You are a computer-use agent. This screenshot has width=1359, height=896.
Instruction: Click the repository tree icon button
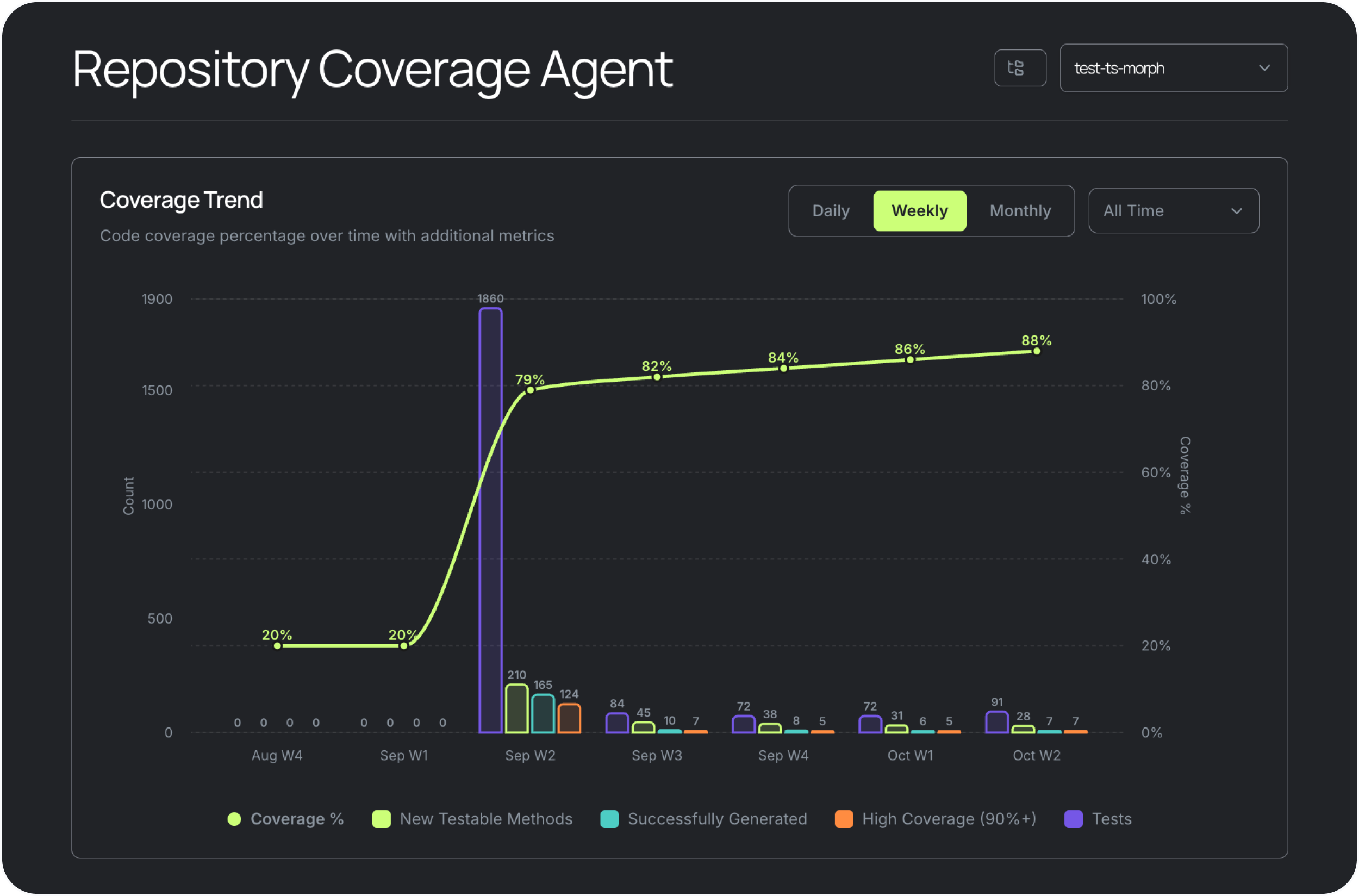point(1020,68)
